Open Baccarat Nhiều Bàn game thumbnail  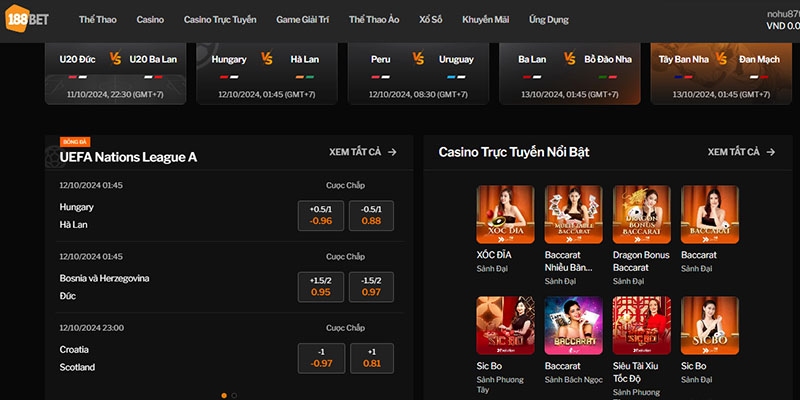pyautogui.click(x=573, y=214)
